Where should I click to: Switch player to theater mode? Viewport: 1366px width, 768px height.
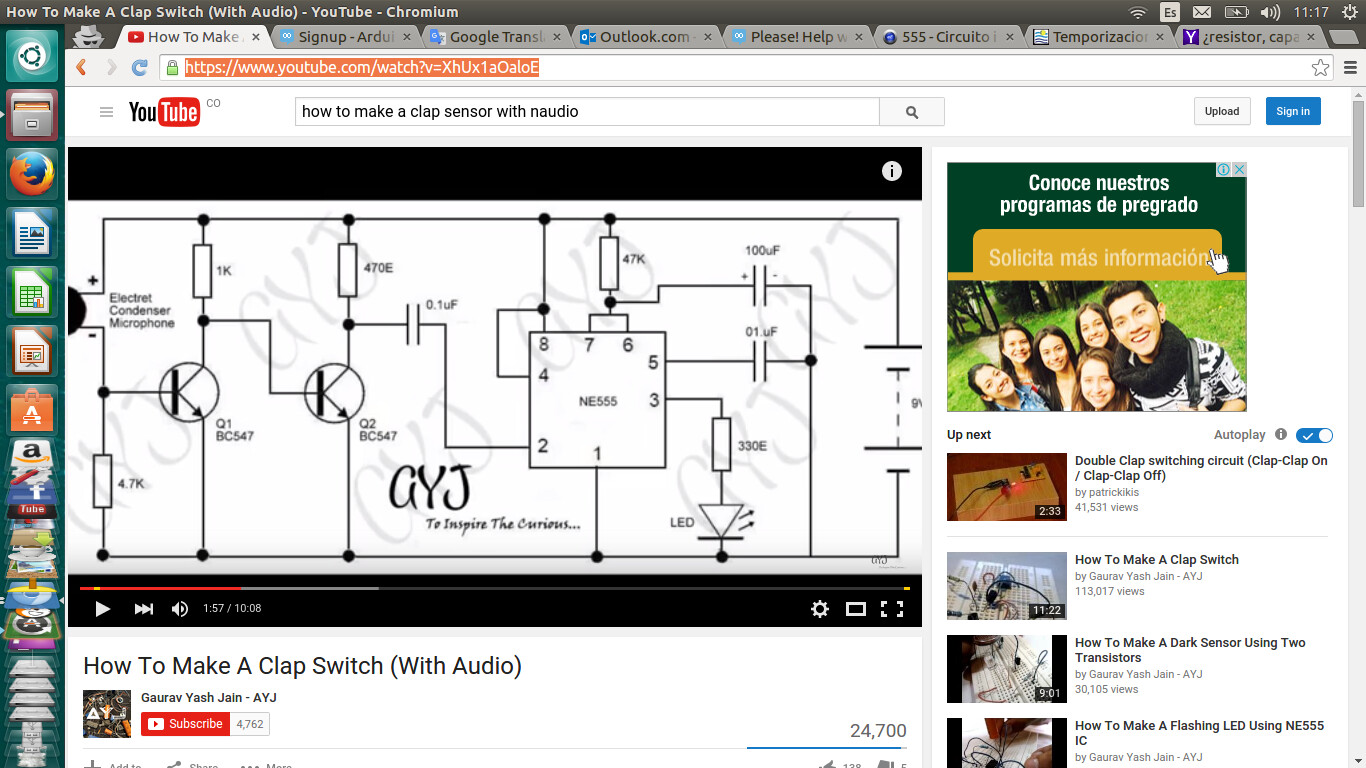856,608
